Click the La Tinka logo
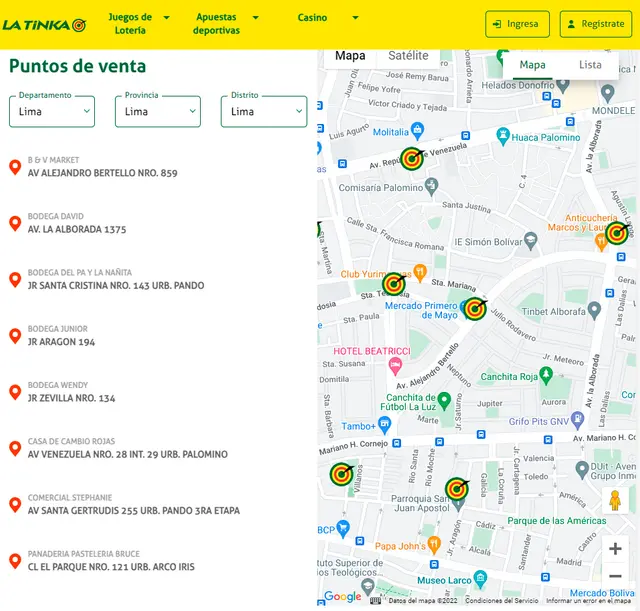 pos(44,24)
